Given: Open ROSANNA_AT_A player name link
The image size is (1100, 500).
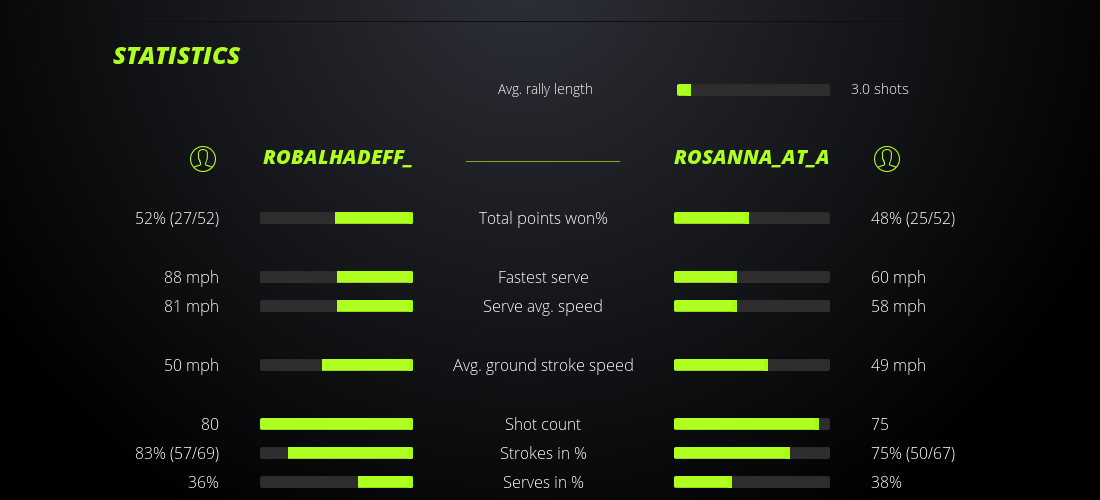Looking at the screenshot, I should pyautogui.click(x=751, y=158).
